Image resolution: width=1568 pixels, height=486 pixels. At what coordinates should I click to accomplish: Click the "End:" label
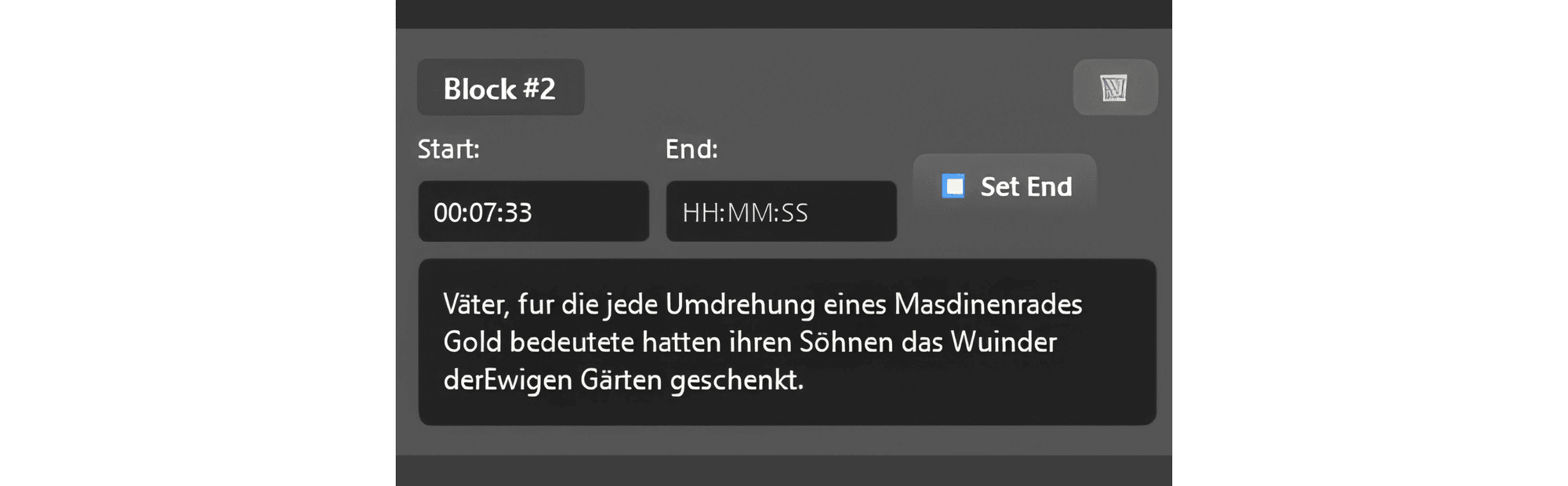click(691, 149)
